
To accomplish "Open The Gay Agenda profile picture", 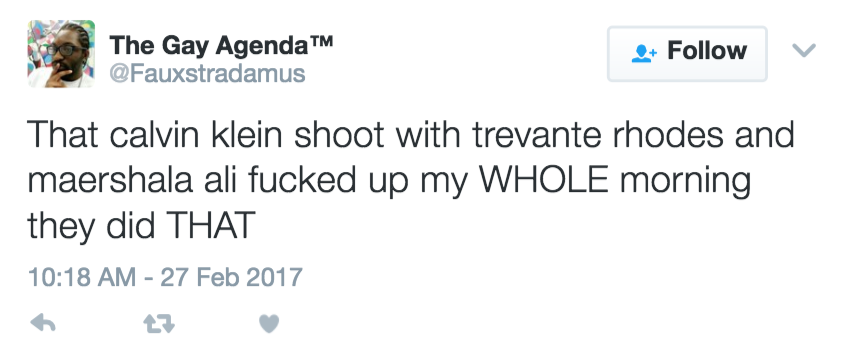I will coord(61,54).
